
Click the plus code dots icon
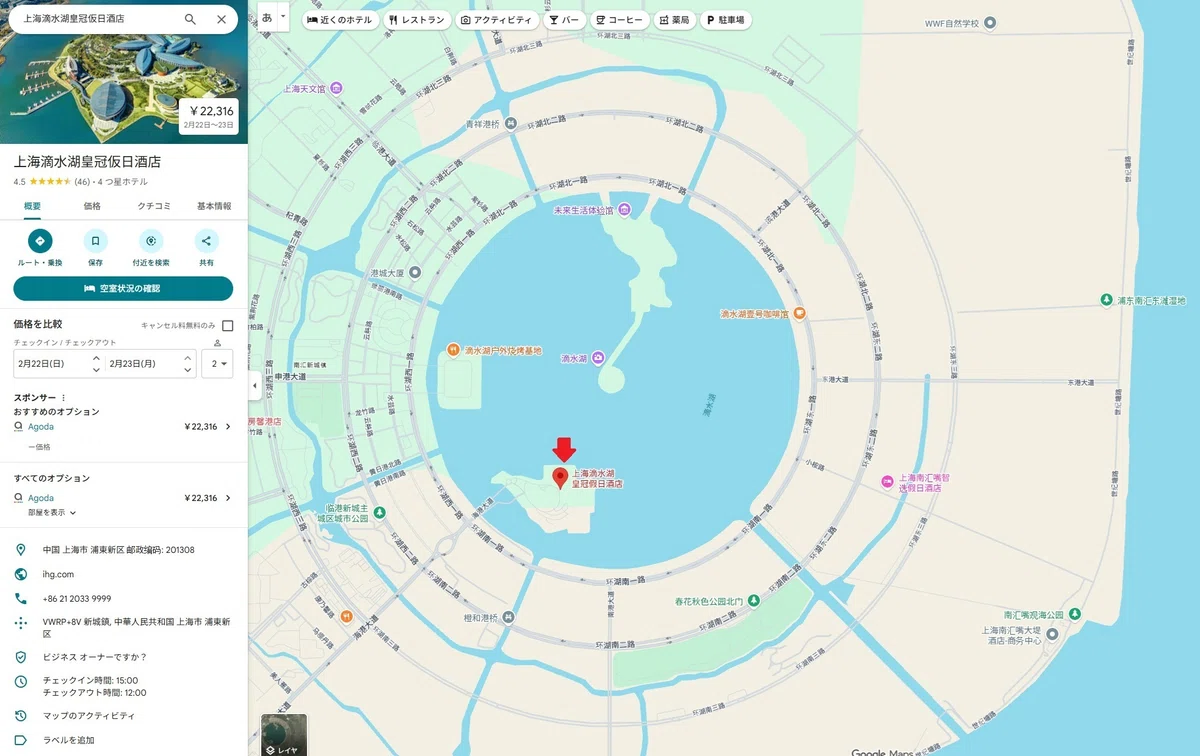(x=20, y=623)
